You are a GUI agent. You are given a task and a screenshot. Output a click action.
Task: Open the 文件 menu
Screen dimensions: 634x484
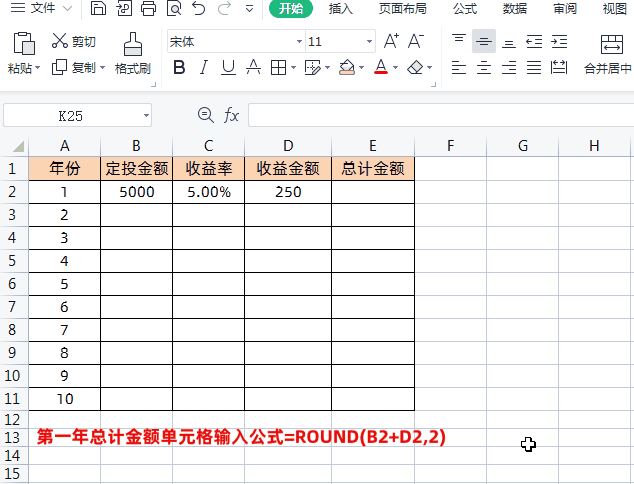(41, 8)
